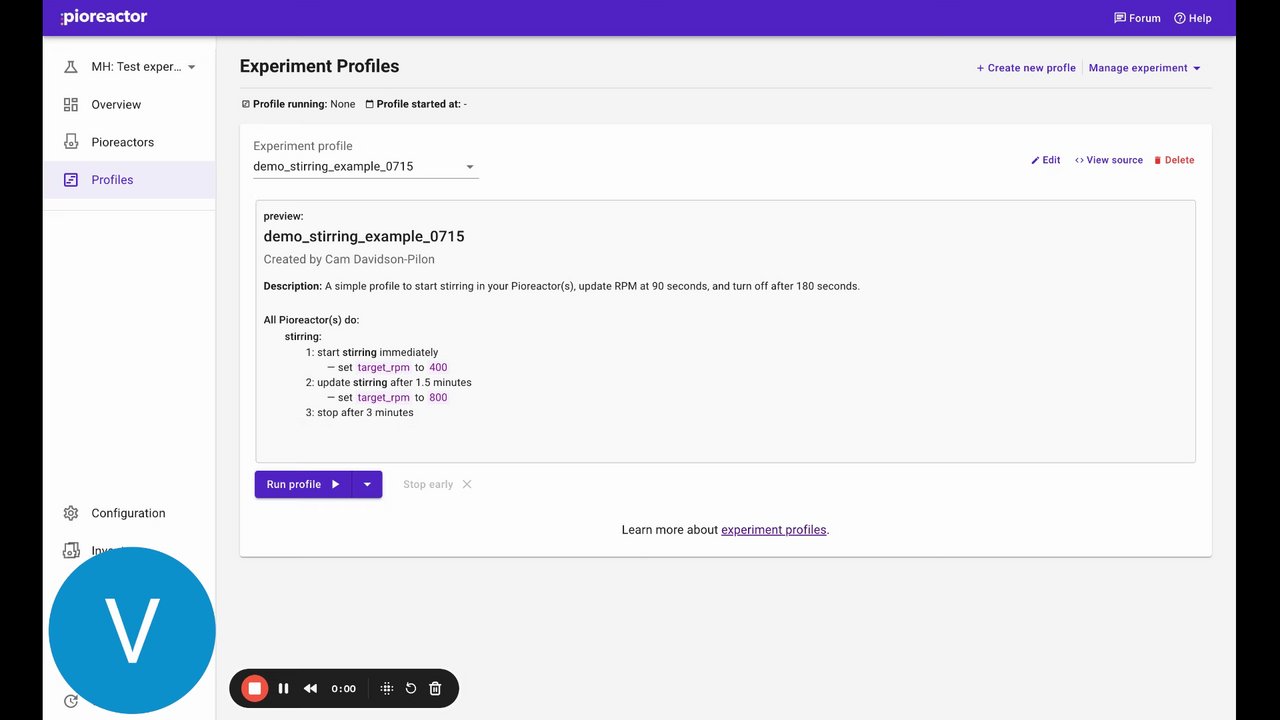Expand the experiment selector dropdown
Image resolution: width=1280 pixels, height=720 pixels.
point(191,67)
